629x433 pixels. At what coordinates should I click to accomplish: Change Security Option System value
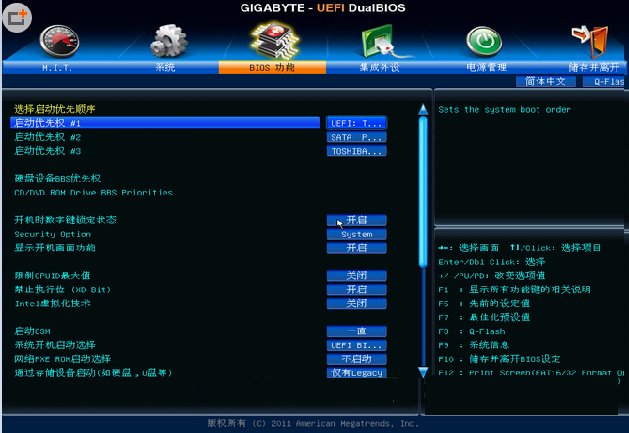point(356,234)
